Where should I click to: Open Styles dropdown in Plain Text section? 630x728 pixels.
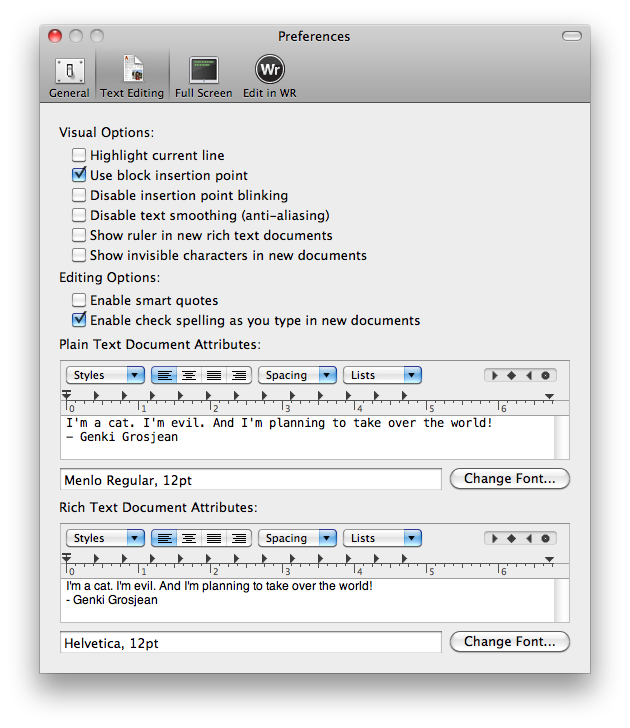coord(105,375)
